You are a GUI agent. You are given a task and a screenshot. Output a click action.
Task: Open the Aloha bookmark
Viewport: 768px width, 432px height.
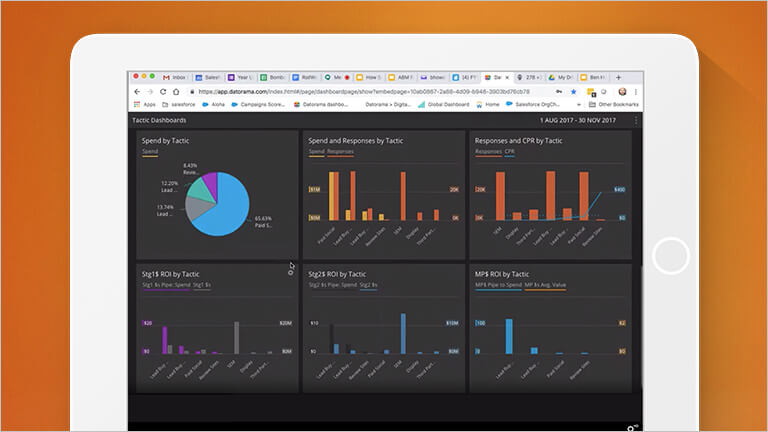point(214,104)
